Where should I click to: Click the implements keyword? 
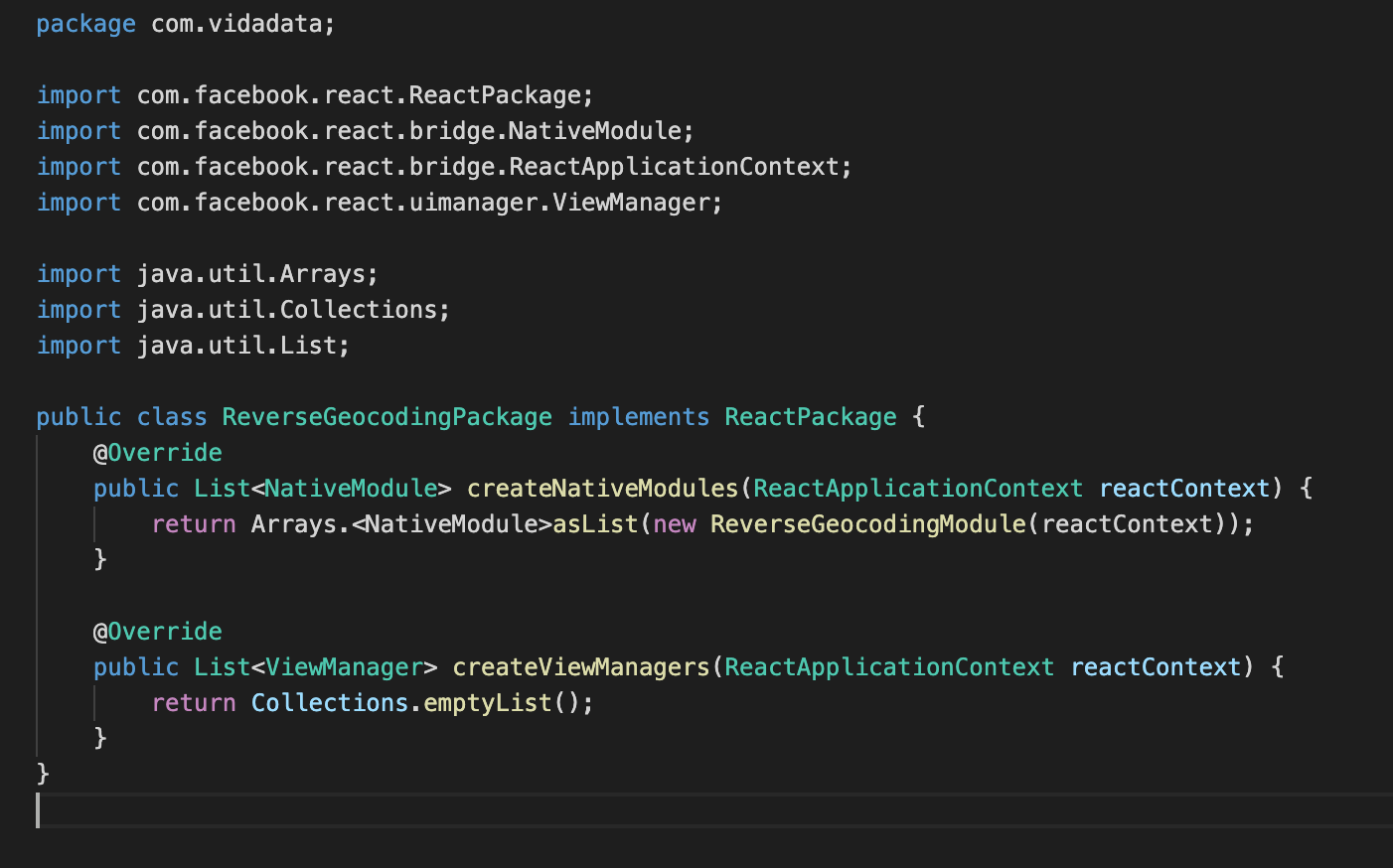[639, 416]
